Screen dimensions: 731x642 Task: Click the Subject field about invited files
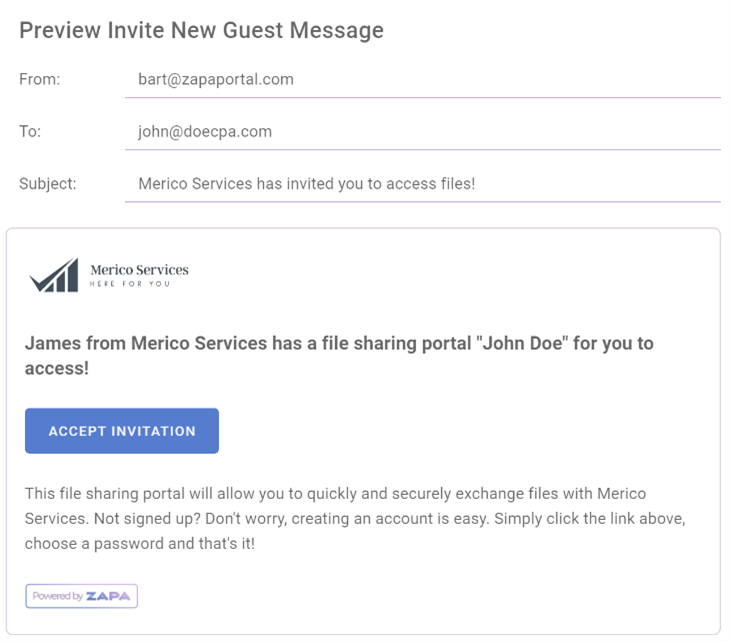click(x=422, y=185)
